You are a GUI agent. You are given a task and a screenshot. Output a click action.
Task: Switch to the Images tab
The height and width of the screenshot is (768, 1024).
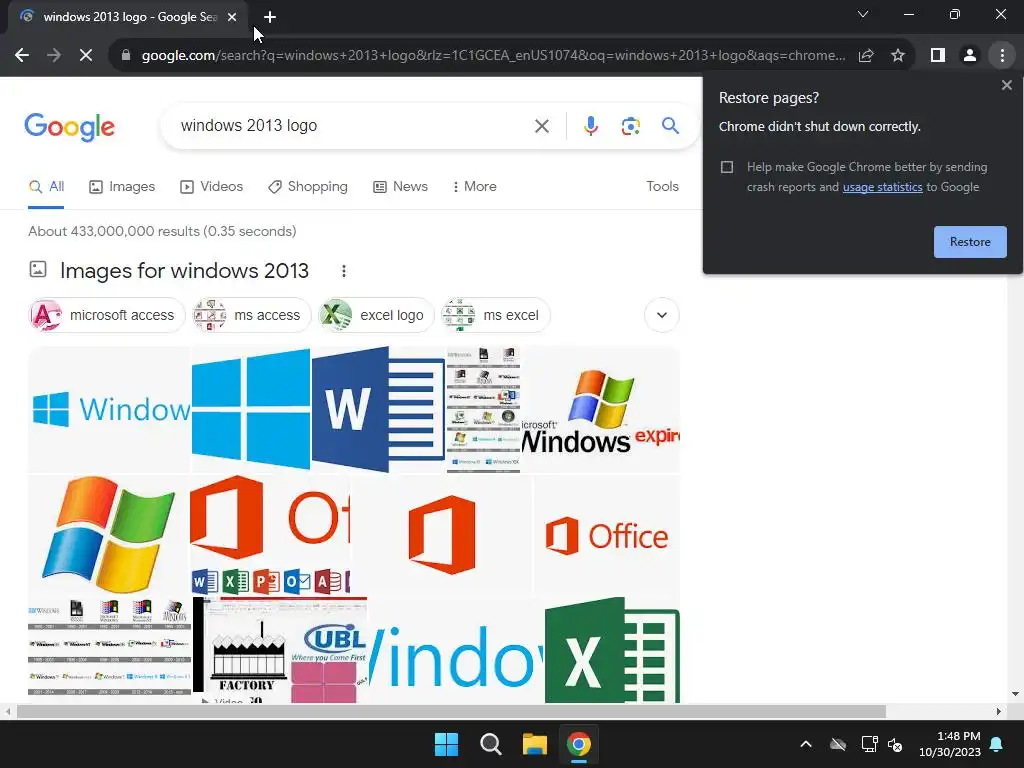coord(122,187)
